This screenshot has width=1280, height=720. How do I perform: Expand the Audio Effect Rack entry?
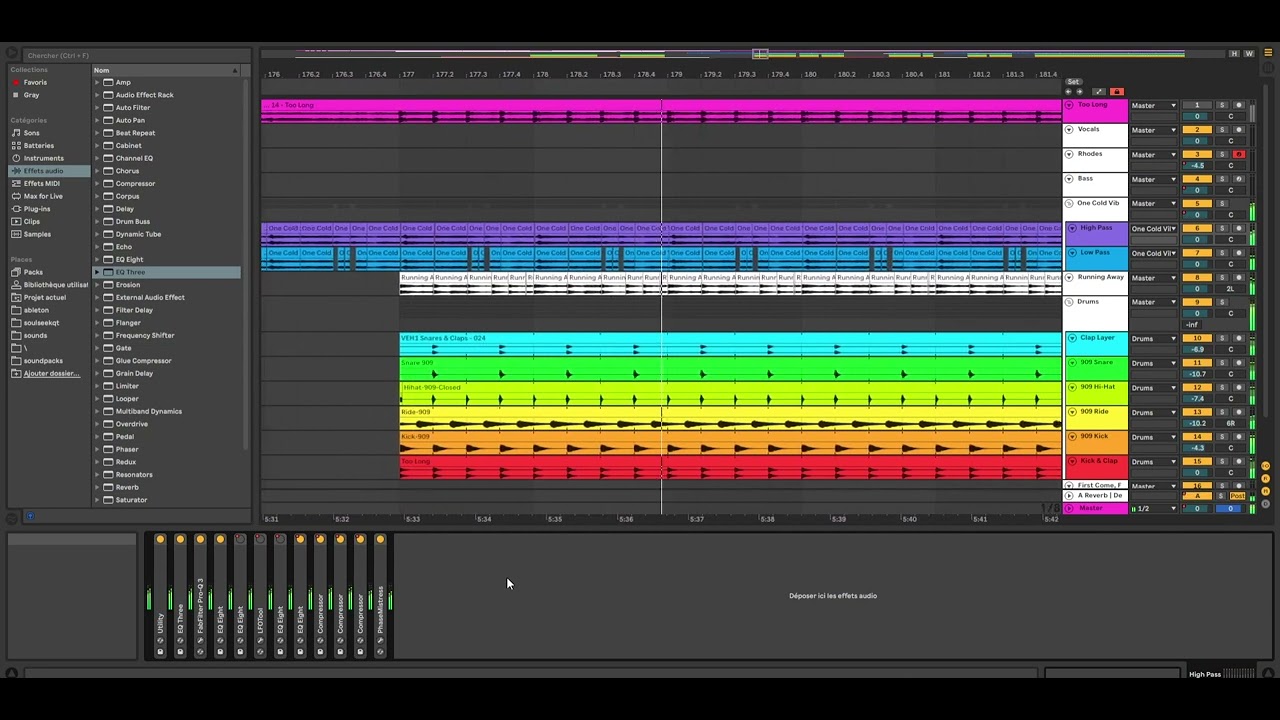pyautogui.click(x=98, y=95)
